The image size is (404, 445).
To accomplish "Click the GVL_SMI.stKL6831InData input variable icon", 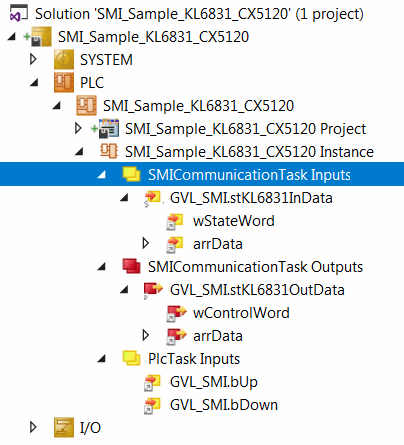I will click(x=153, y=198).
